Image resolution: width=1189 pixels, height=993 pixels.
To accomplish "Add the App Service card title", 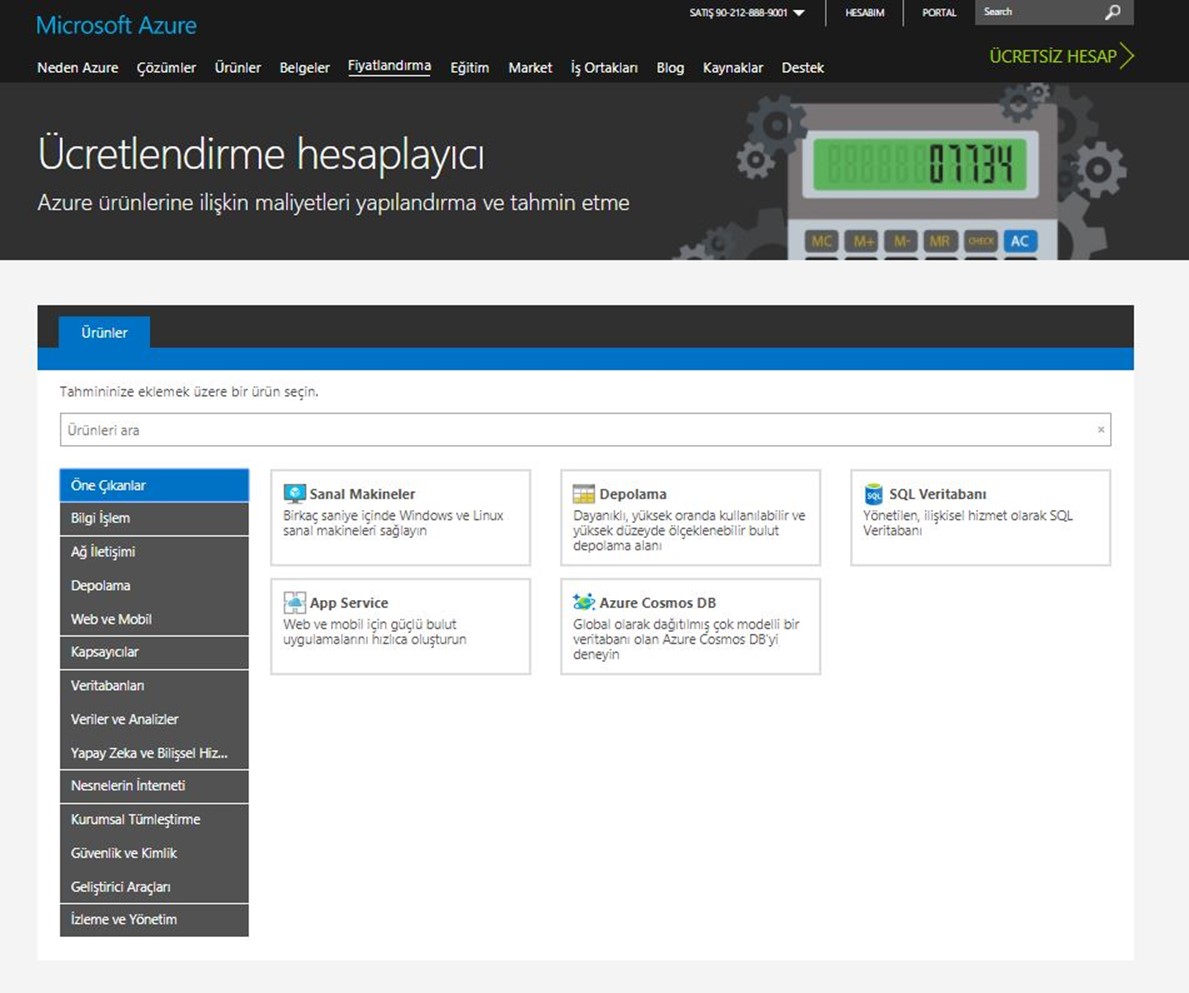I will 349,603.
